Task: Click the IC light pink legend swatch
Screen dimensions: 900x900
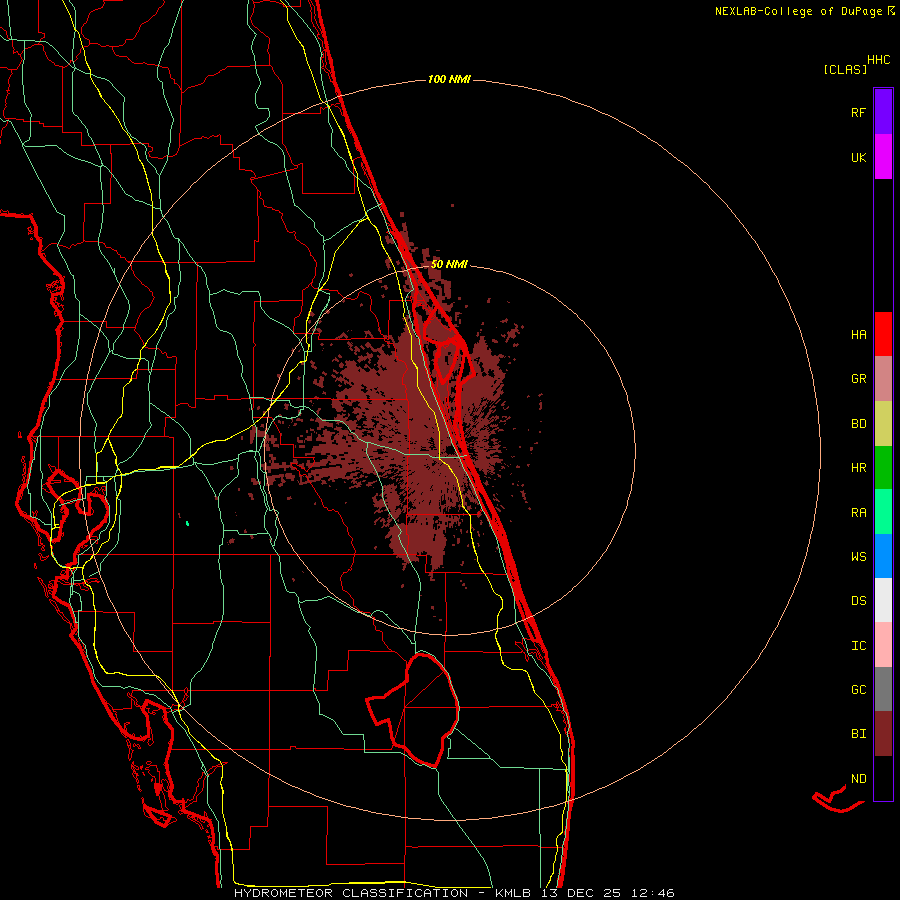Action: tap(883, 645)
